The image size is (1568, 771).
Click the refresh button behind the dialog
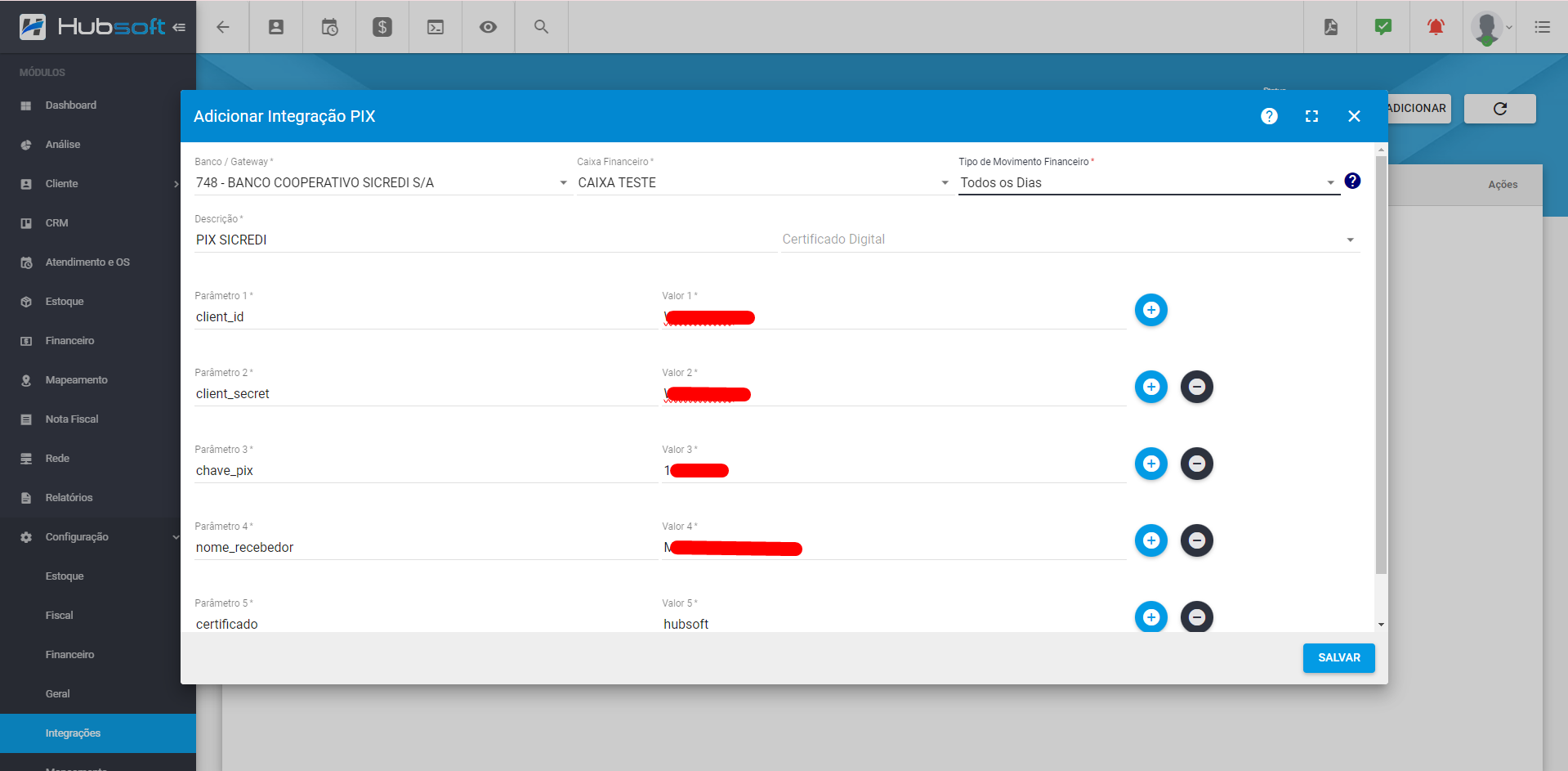(1499, 109)
